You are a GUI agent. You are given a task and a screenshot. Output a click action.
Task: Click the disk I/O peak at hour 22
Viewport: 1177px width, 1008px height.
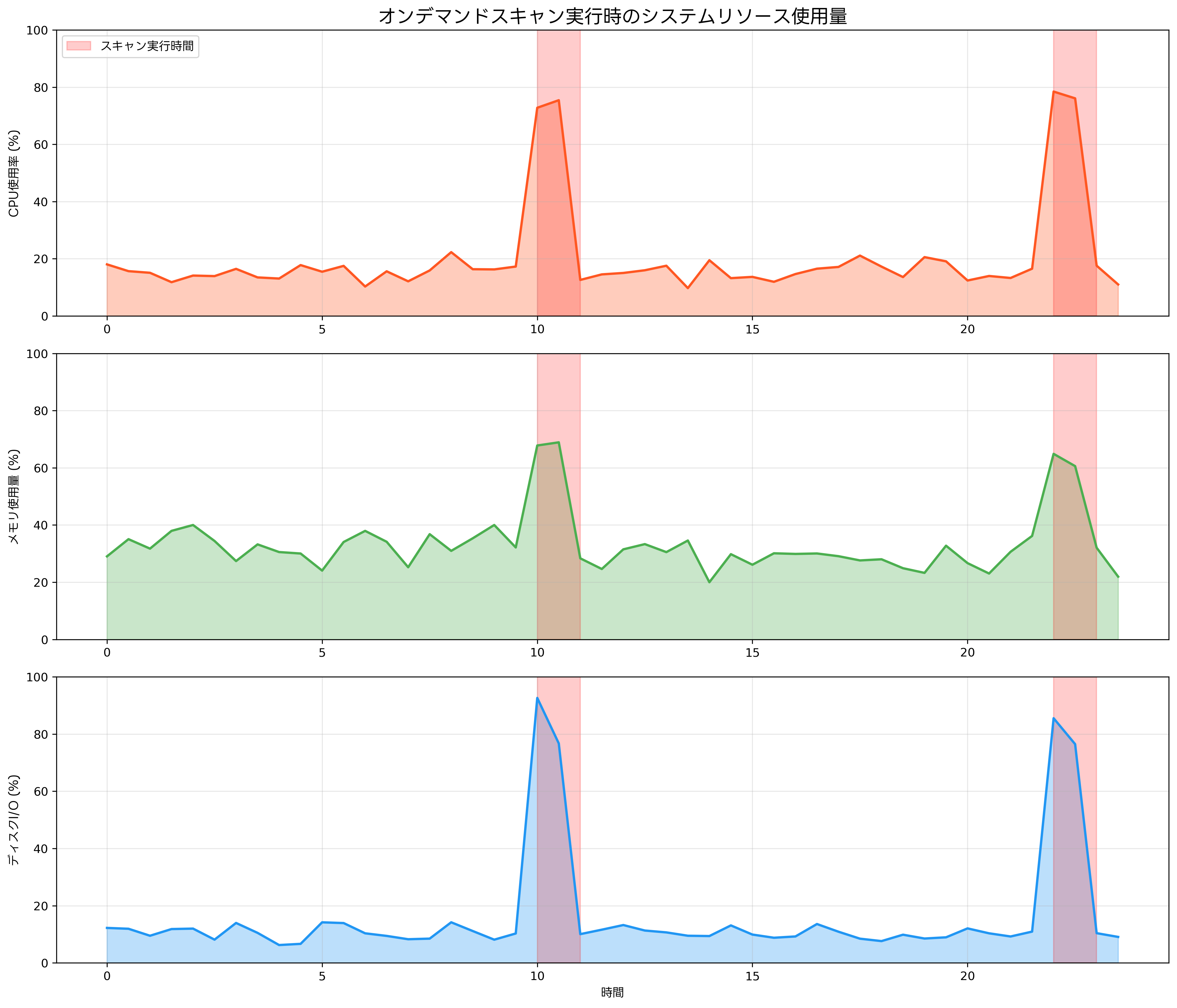click(x=1054, y=718)
